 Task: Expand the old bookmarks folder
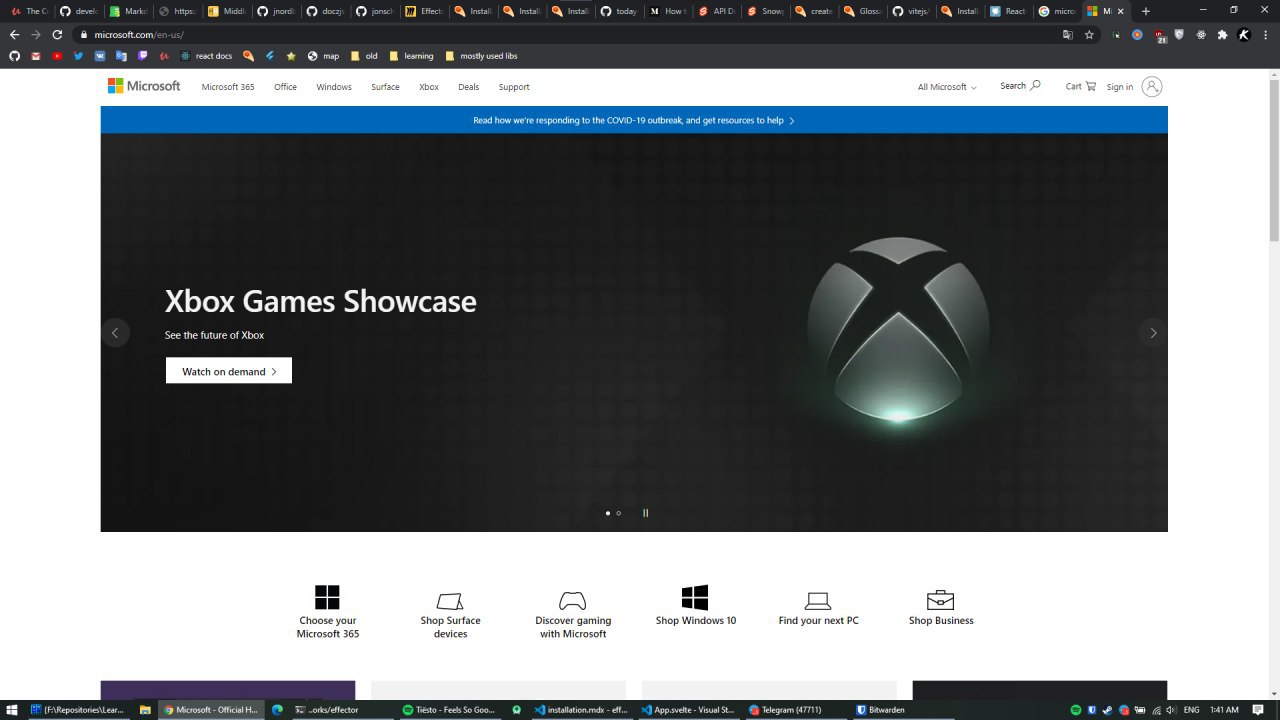point(364,56)
